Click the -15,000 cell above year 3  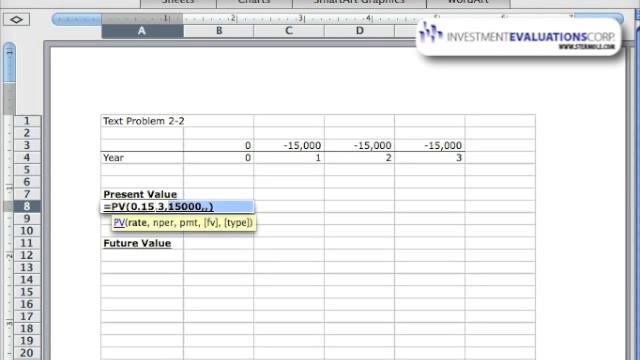point(429,145)
